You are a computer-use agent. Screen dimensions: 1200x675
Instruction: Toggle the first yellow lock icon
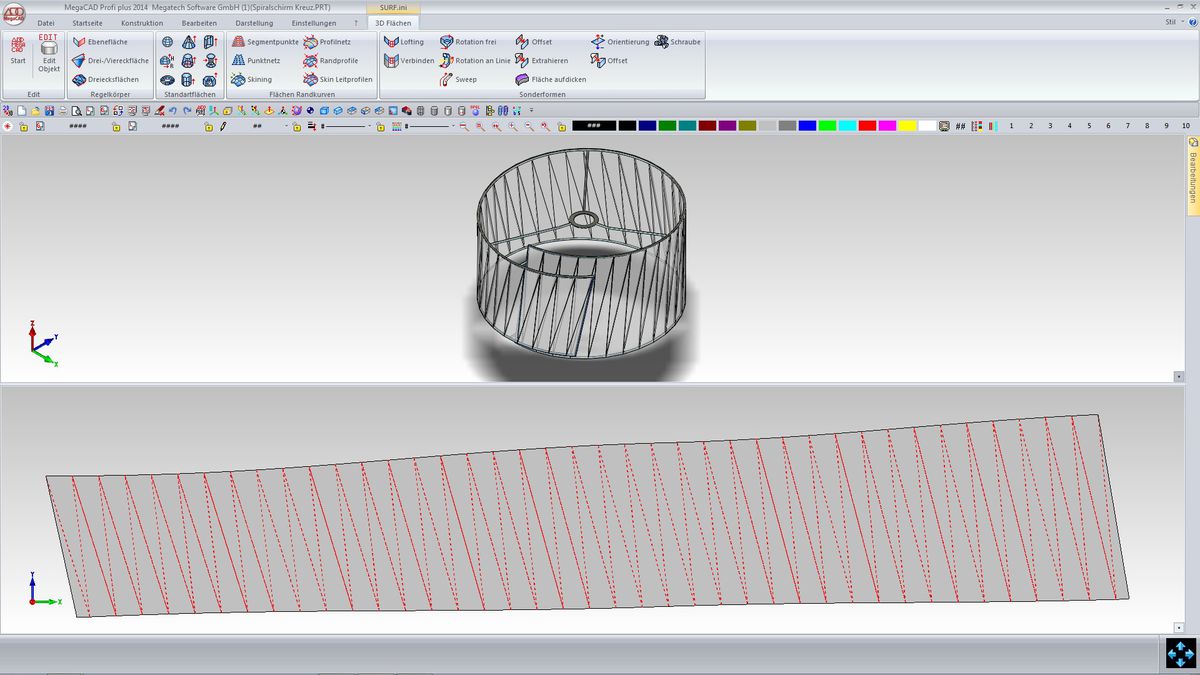[22, 127]
